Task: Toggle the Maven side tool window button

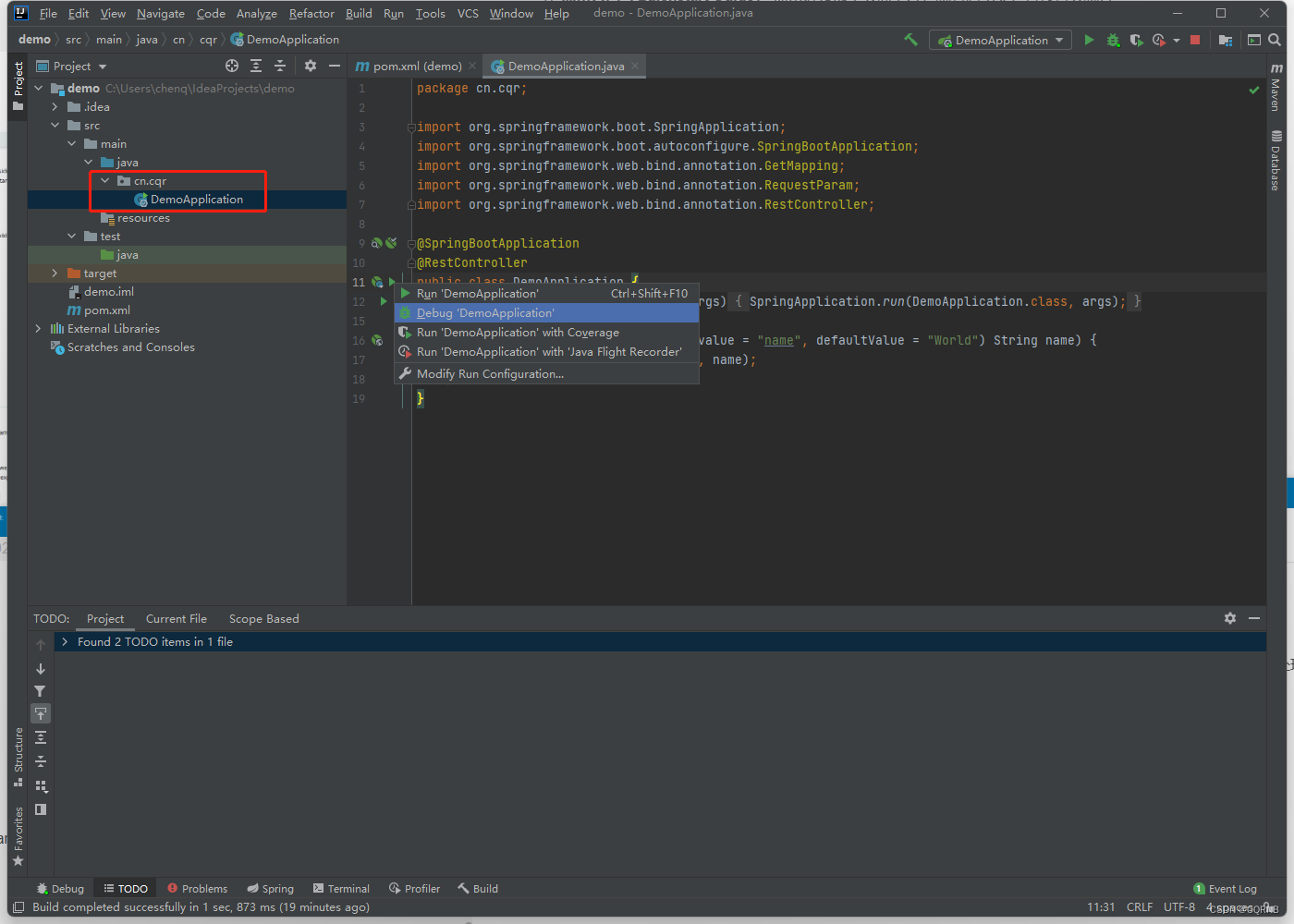Action: pos(1276,87)
